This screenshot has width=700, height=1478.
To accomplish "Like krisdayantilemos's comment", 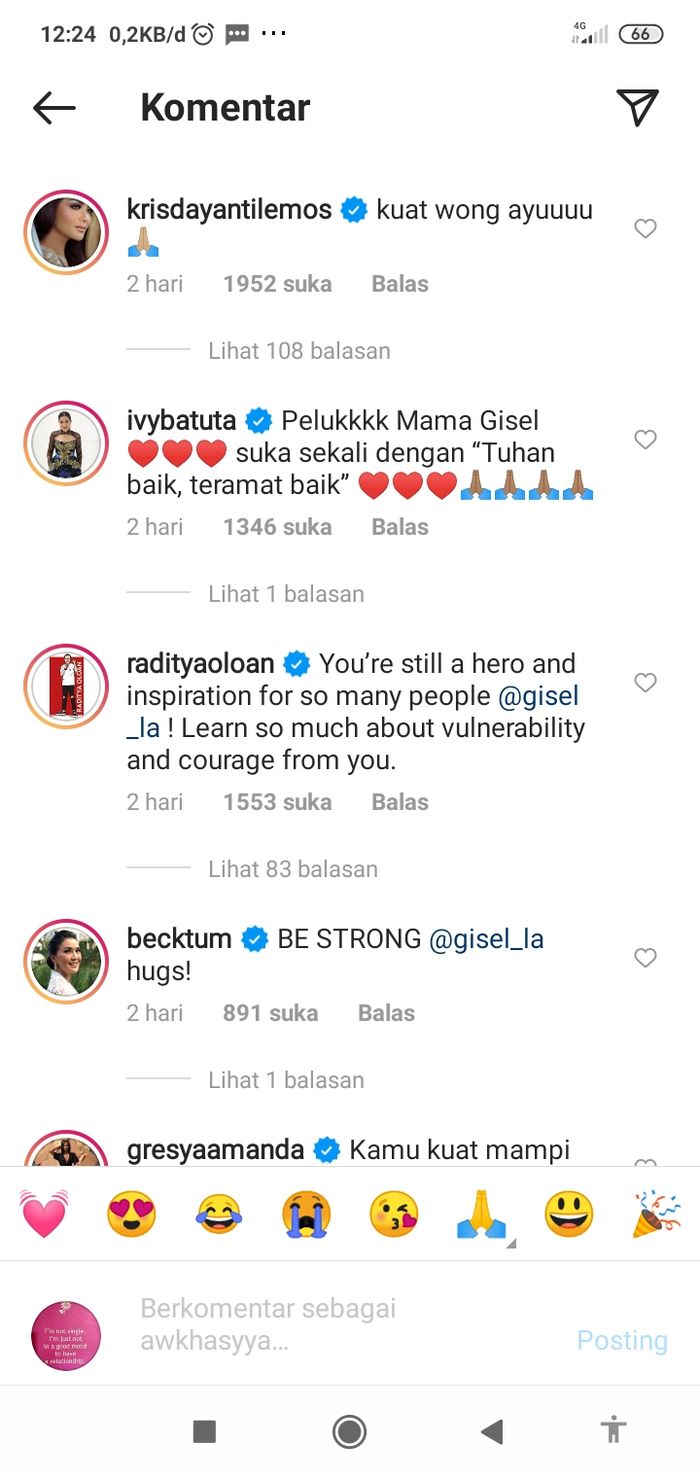I will point(646,229).
